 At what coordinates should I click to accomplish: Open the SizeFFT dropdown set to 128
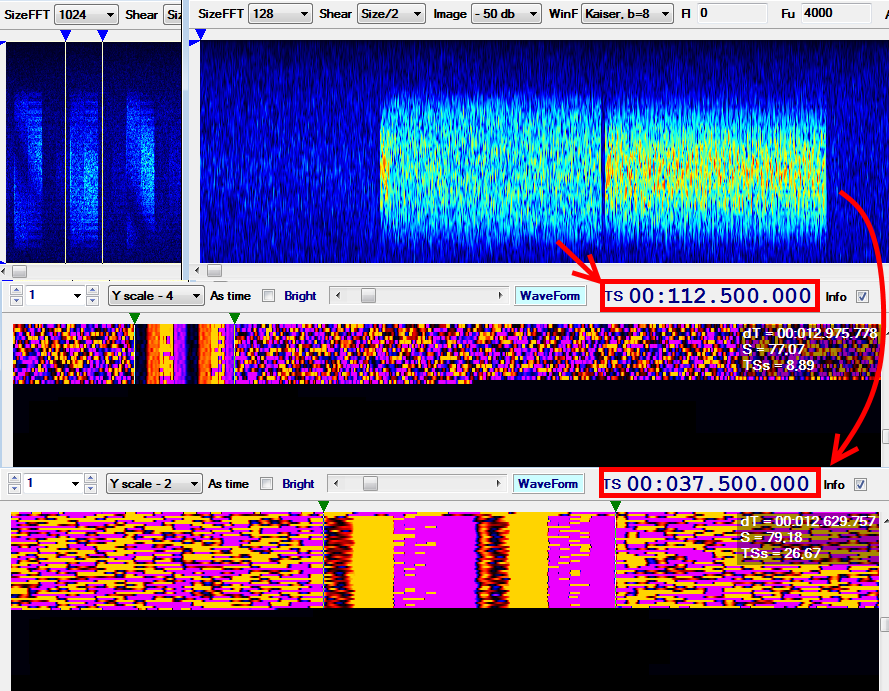280,14
